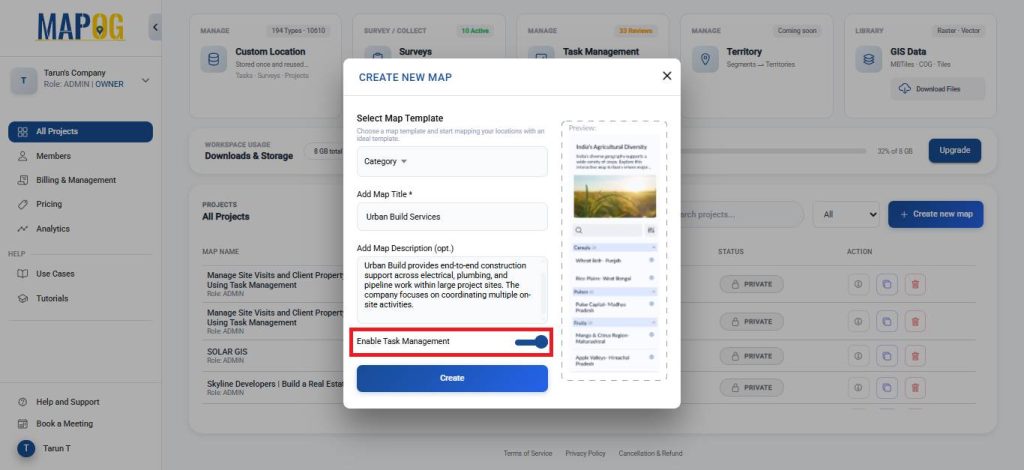Click 'Role: ADMIN | OWNER' text

[x=84, y=84]
